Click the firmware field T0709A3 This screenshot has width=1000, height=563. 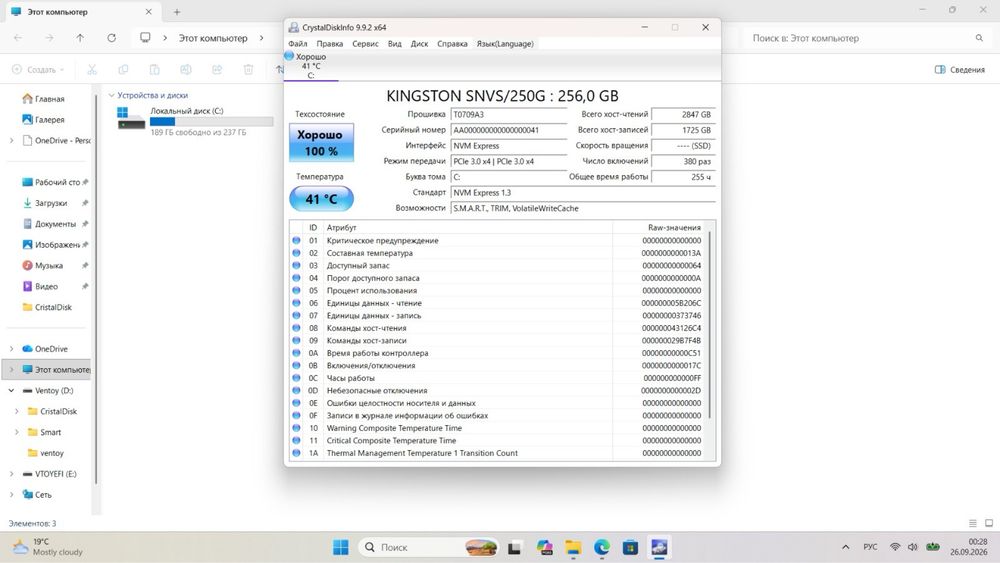[508, 115]
